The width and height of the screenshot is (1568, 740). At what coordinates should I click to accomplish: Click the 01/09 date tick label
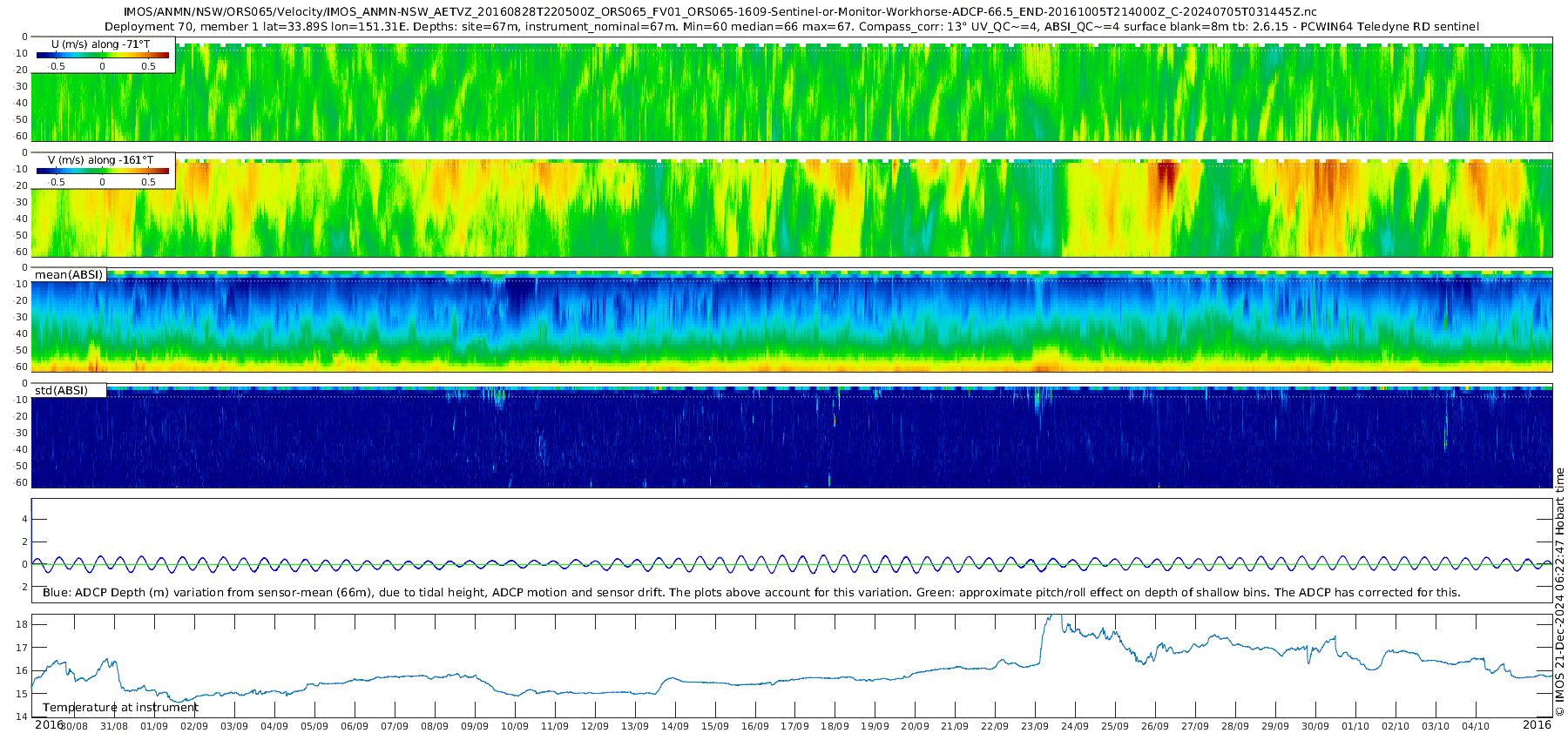[154, 726]
